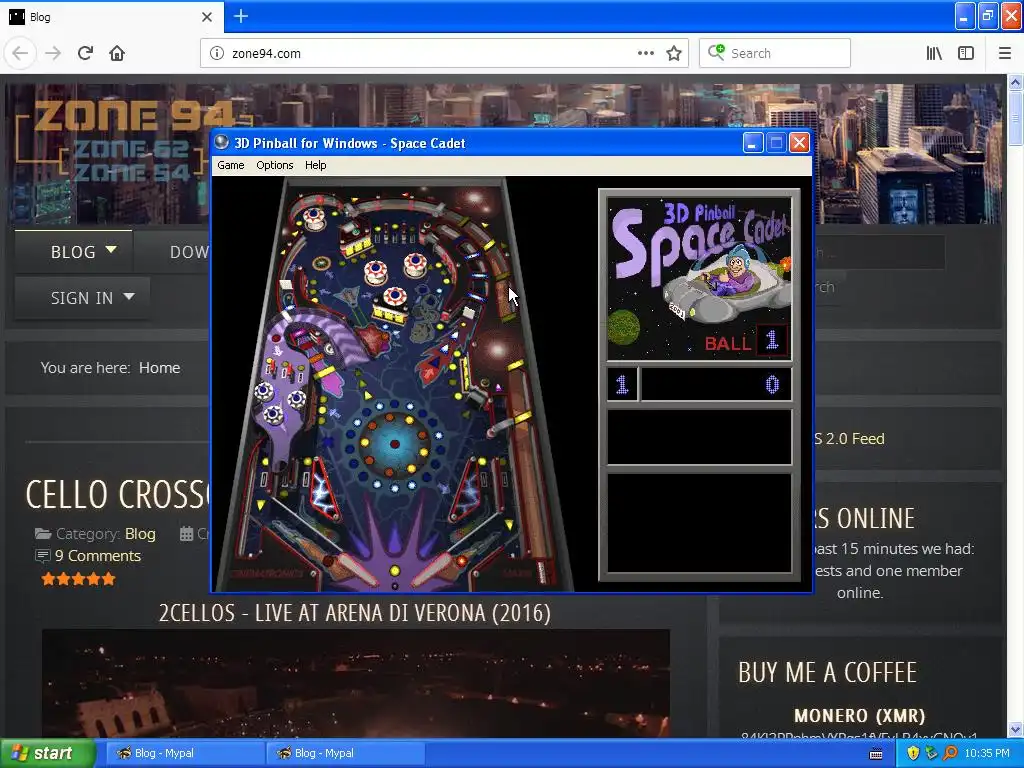Open the Options menu in Pinball
Viewport: 1024px width, 768px height.
[274, 165]
